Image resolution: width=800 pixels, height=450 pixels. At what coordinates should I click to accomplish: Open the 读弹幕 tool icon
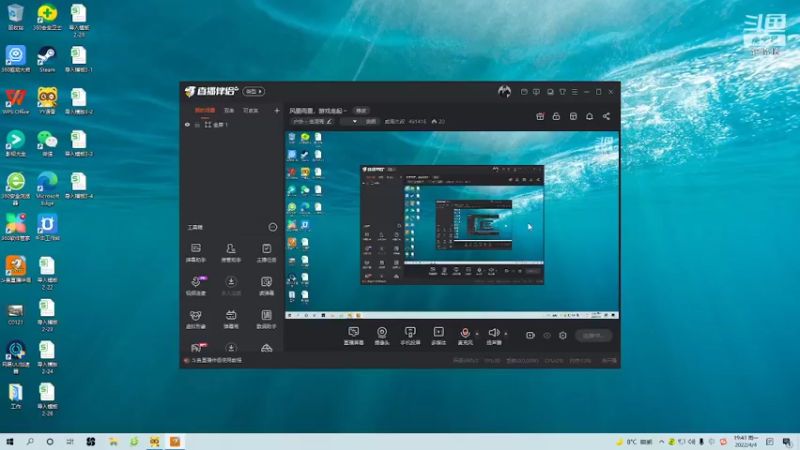coord(266,286)
